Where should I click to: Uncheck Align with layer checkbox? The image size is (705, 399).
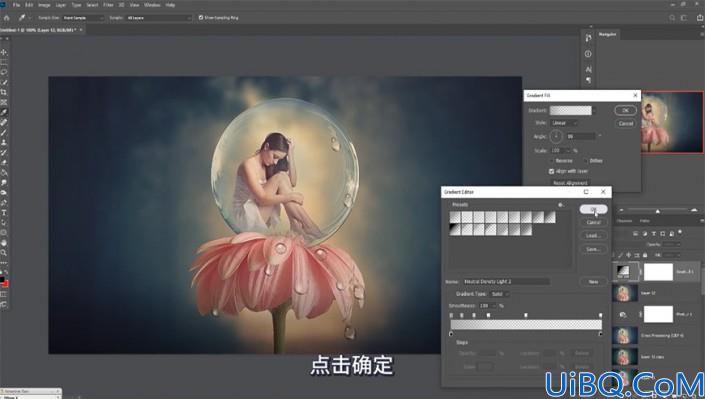click(552, 171)
